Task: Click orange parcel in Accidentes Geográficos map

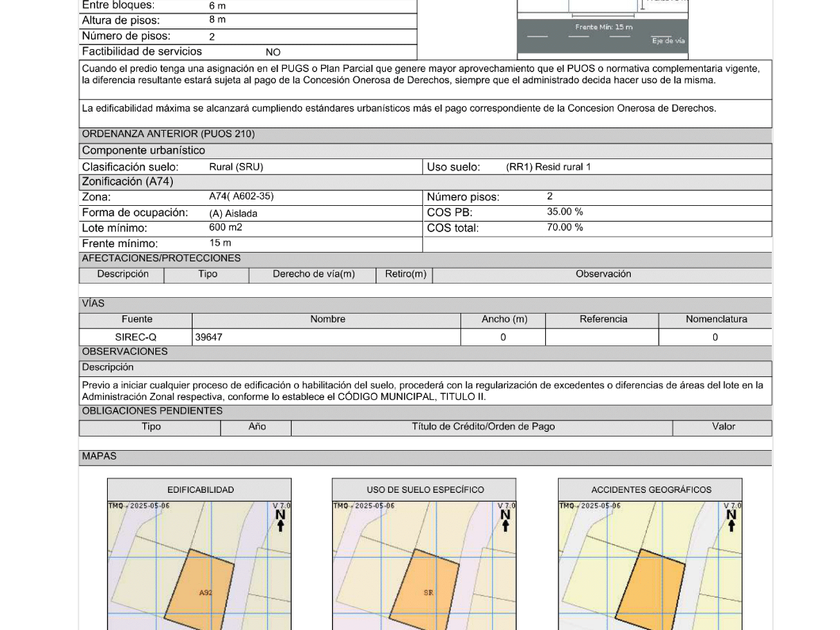Action: click(x=650, y=592)
